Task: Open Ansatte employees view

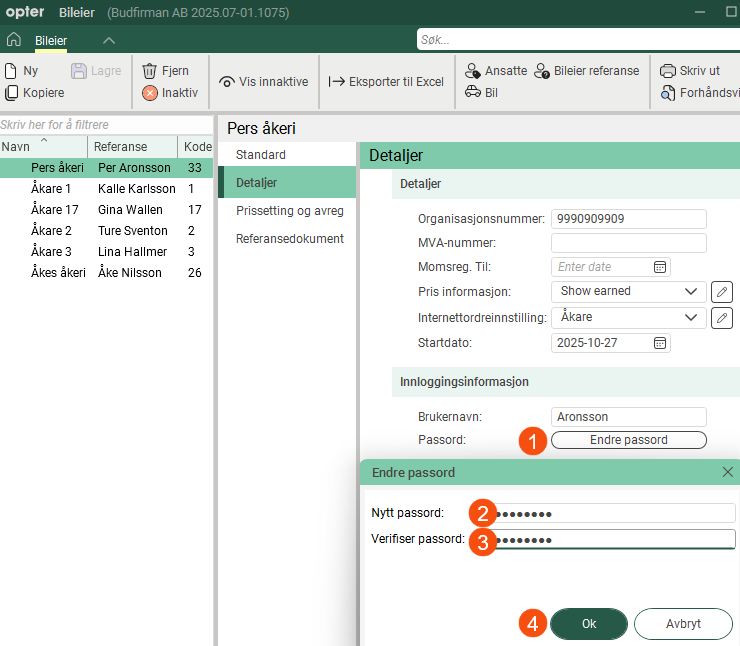Action: [496, 71]
